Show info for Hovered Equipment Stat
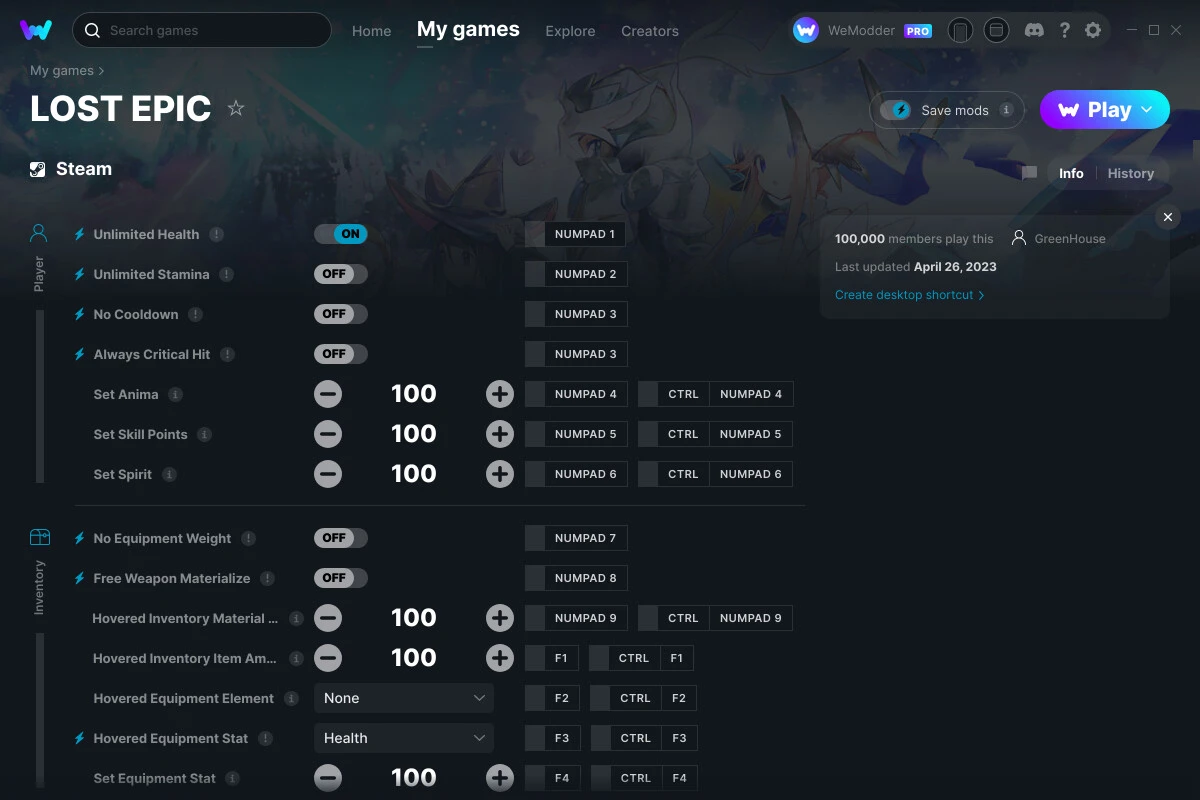The image size is (1200, 800). click(x=265, y=738)
